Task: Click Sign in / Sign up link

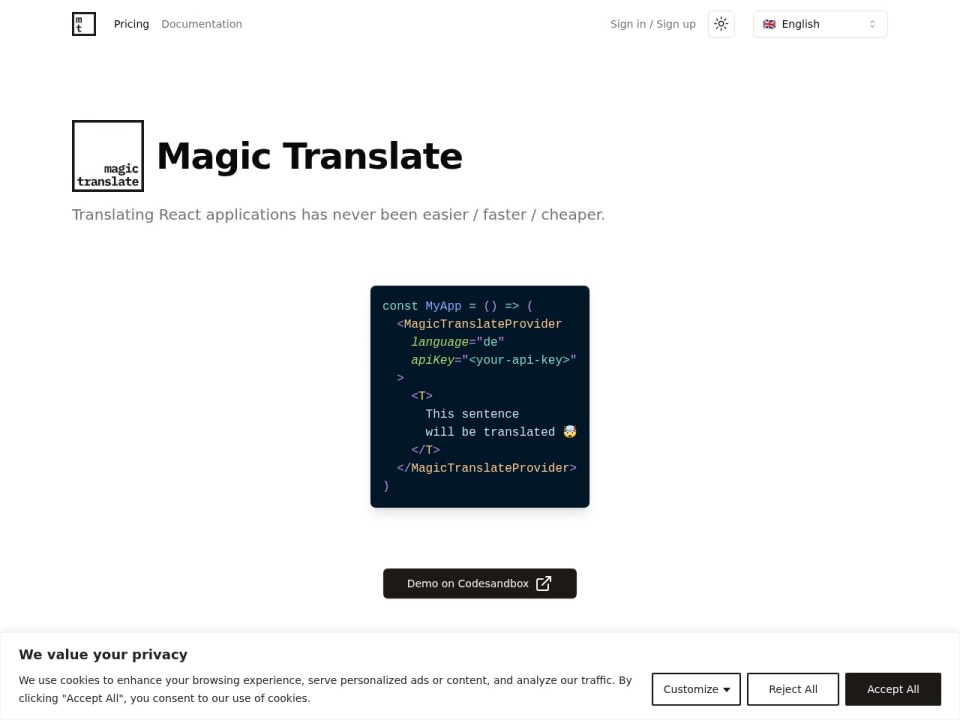Action: click(x=653, y=24)
